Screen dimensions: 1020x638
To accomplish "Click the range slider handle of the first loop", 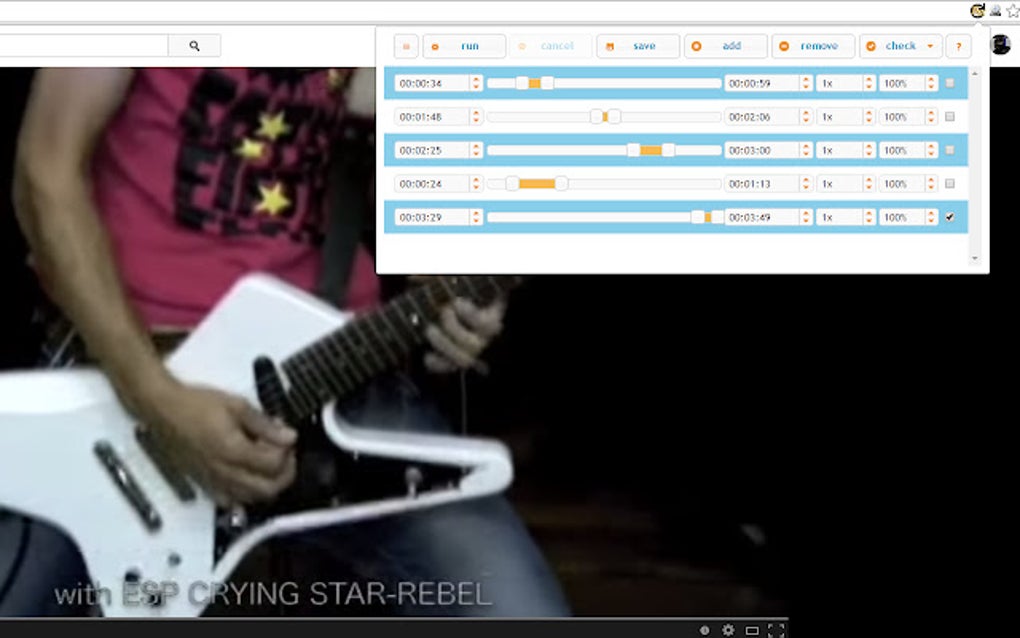I will (532, 83).
